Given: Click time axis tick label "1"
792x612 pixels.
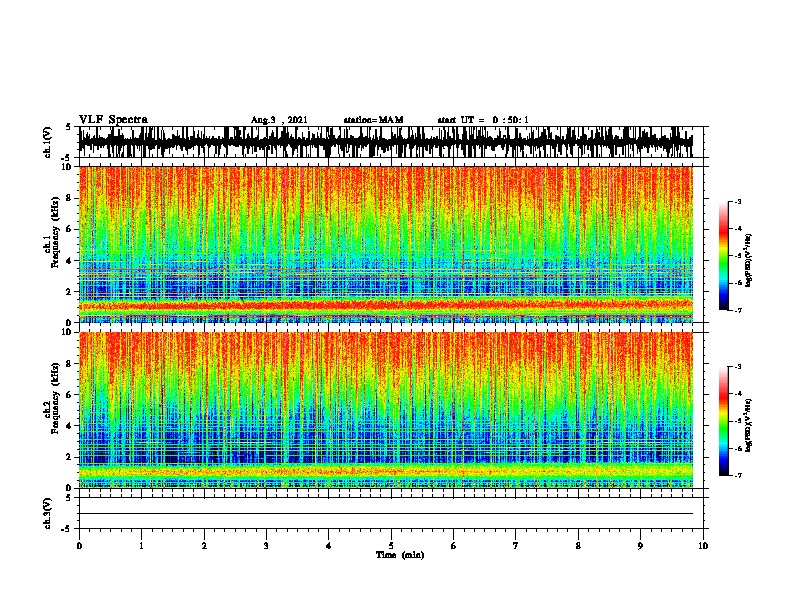Looking at the screenshot, I should [141, 546].
